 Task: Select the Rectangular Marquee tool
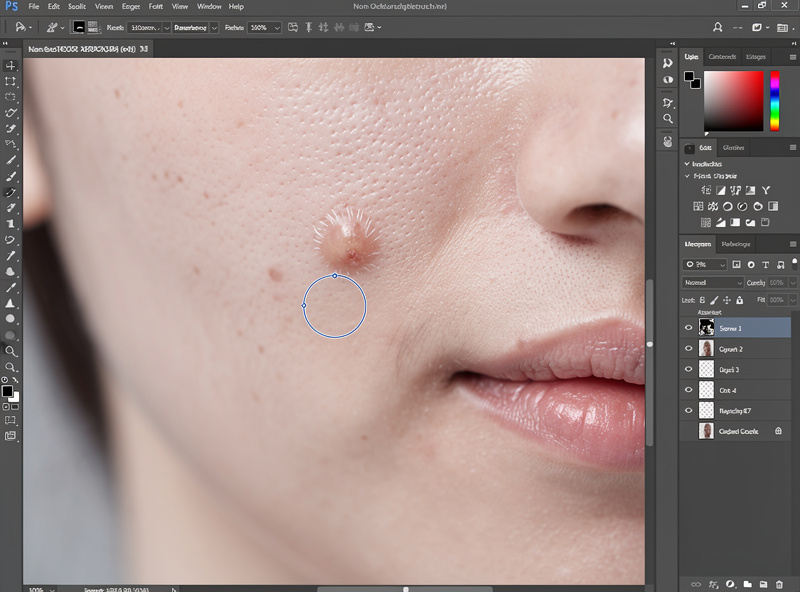10,81
